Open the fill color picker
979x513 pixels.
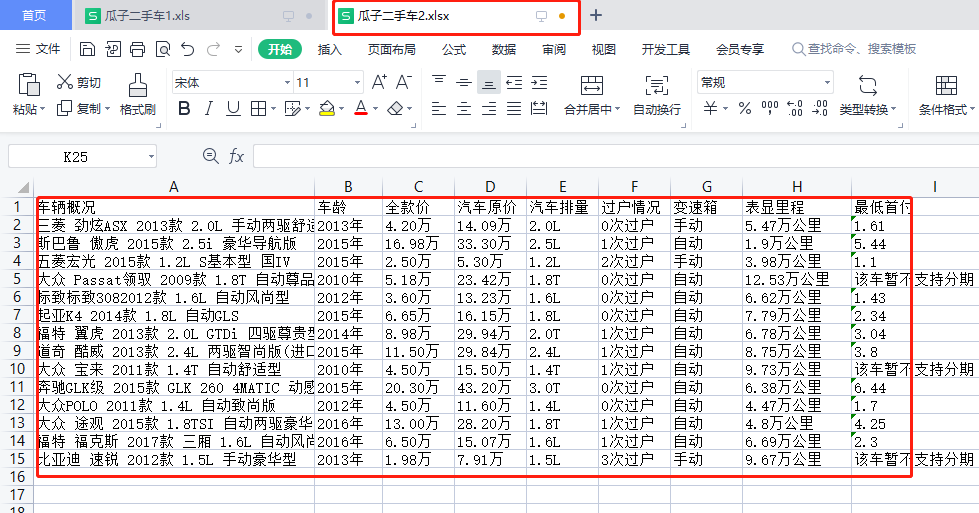pos(327,109)
